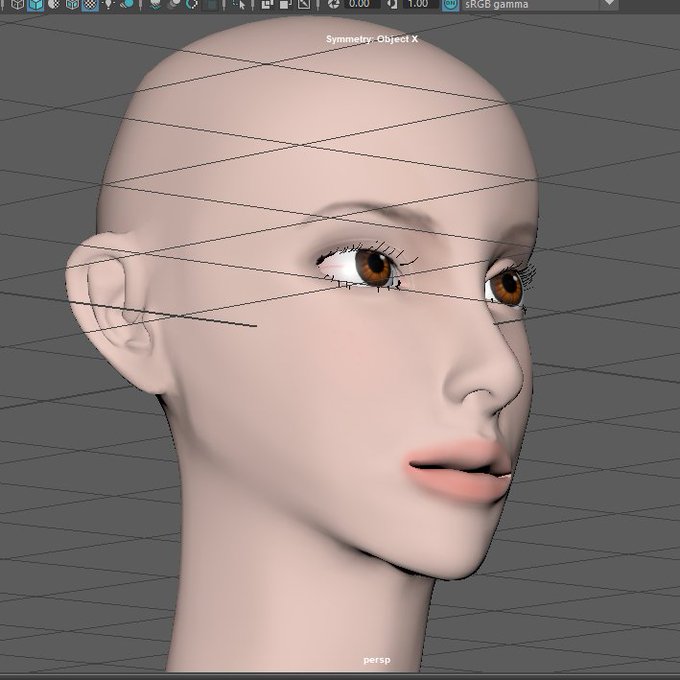Viewport: 680px width, 680px height.
Task: Click the Symmetry: Object X heads-up label
Action: coord(372,39)
